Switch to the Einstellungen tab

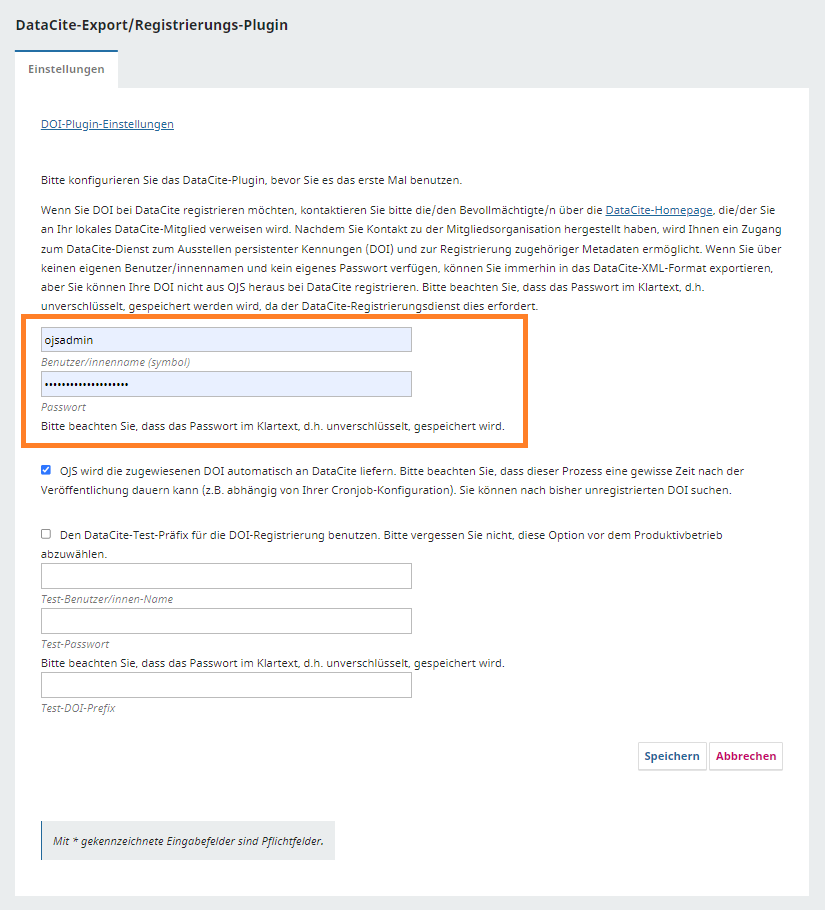(66, 70)
